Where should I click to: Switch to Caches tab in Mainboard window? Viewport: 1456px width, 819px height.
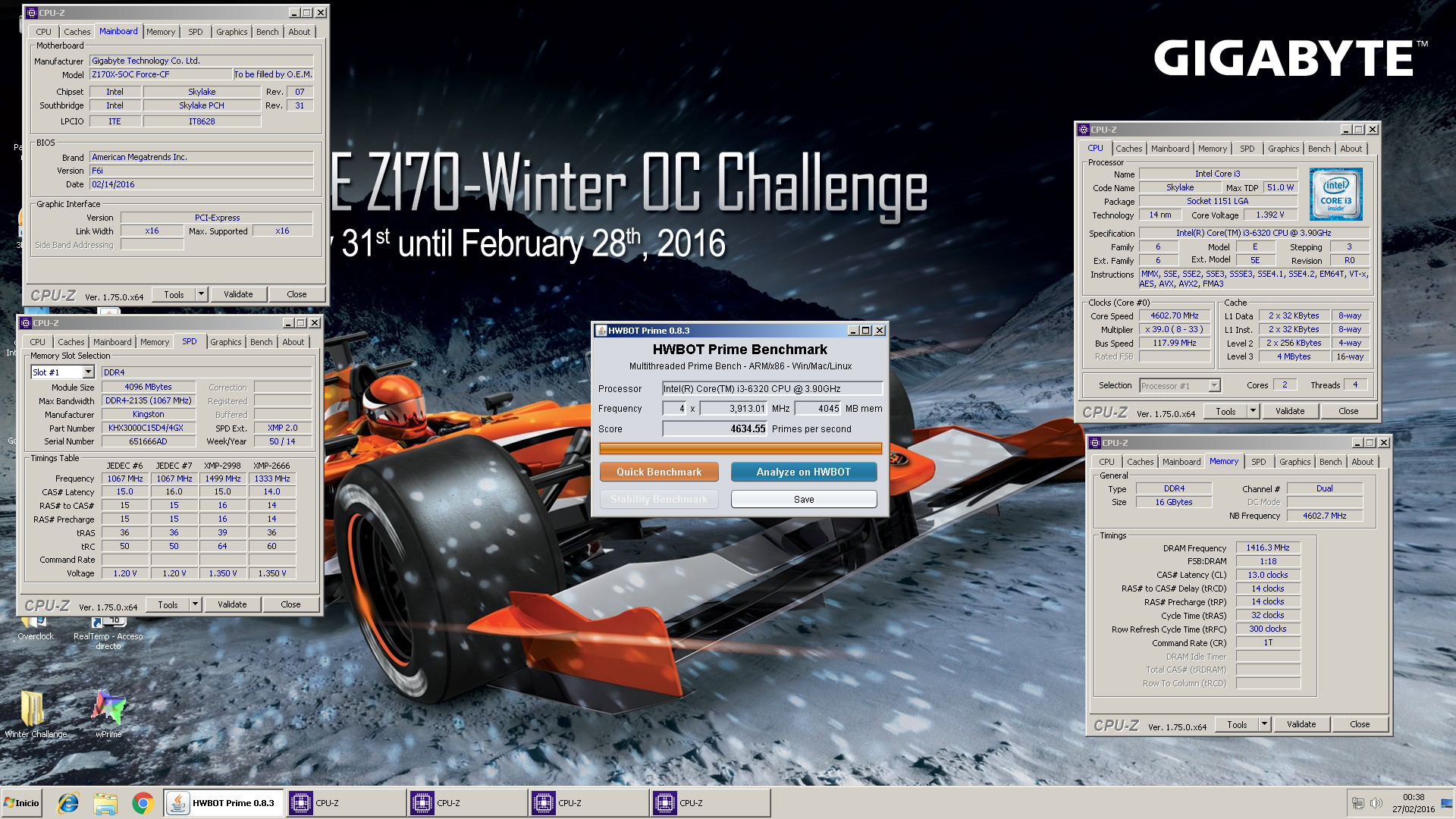tap(77, 32)
